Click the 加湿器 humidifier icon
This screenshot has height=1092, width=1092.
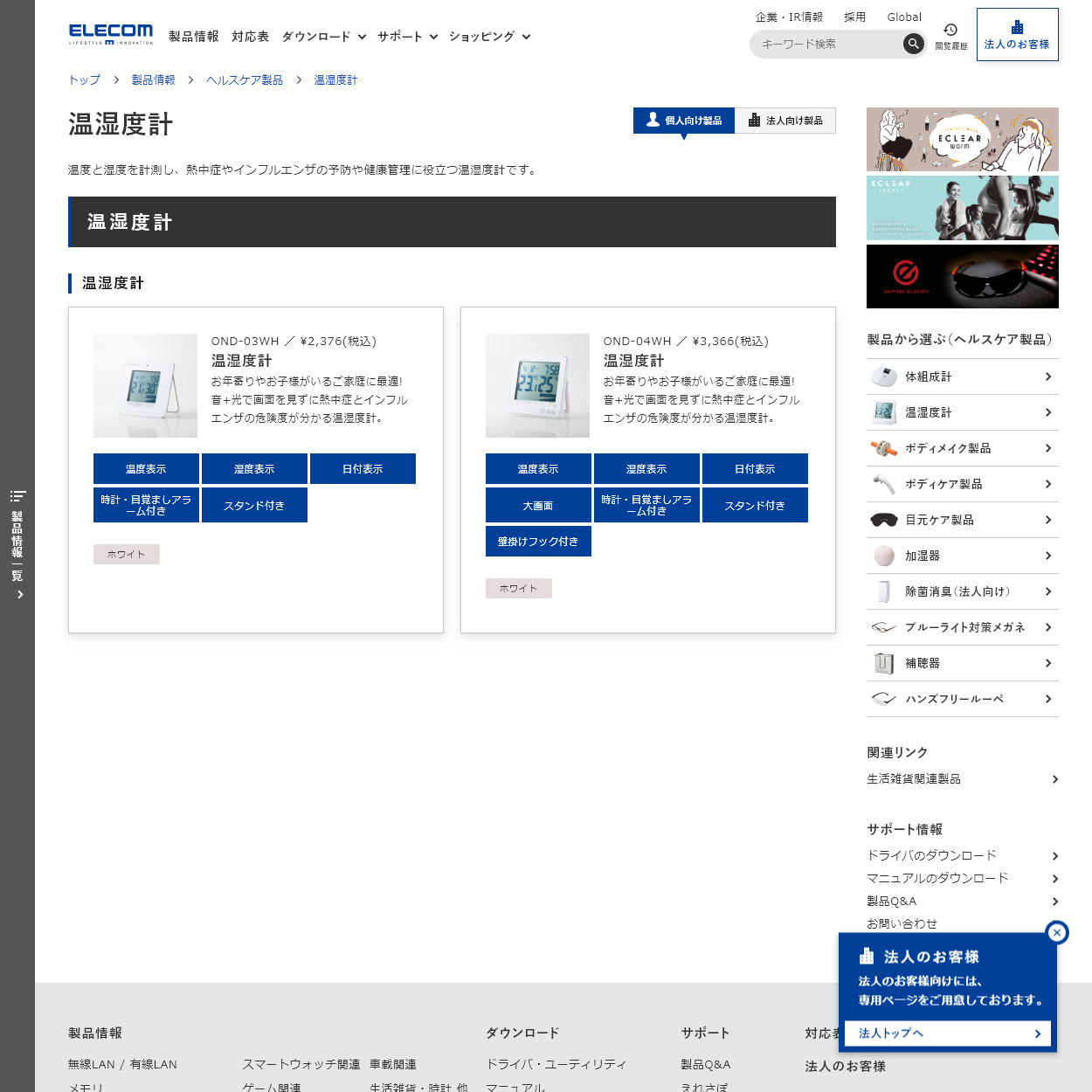click(883, 556)
